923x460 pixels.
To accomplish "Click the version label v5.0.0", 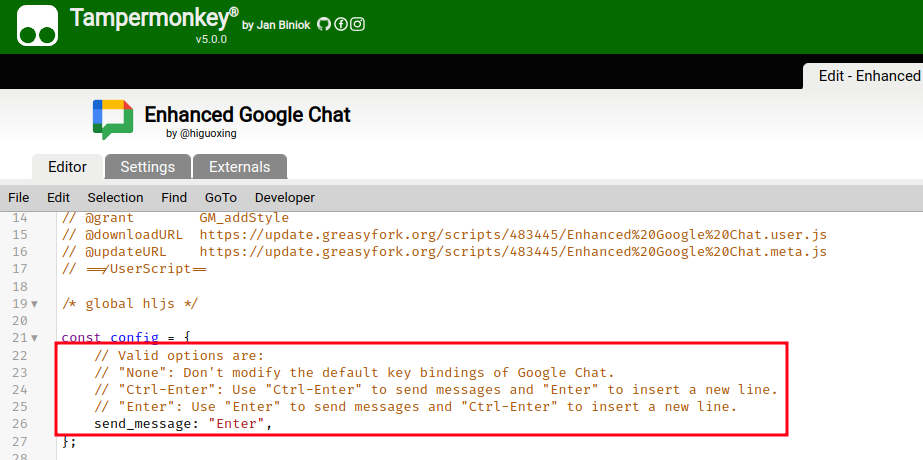I will coord(211,39).
